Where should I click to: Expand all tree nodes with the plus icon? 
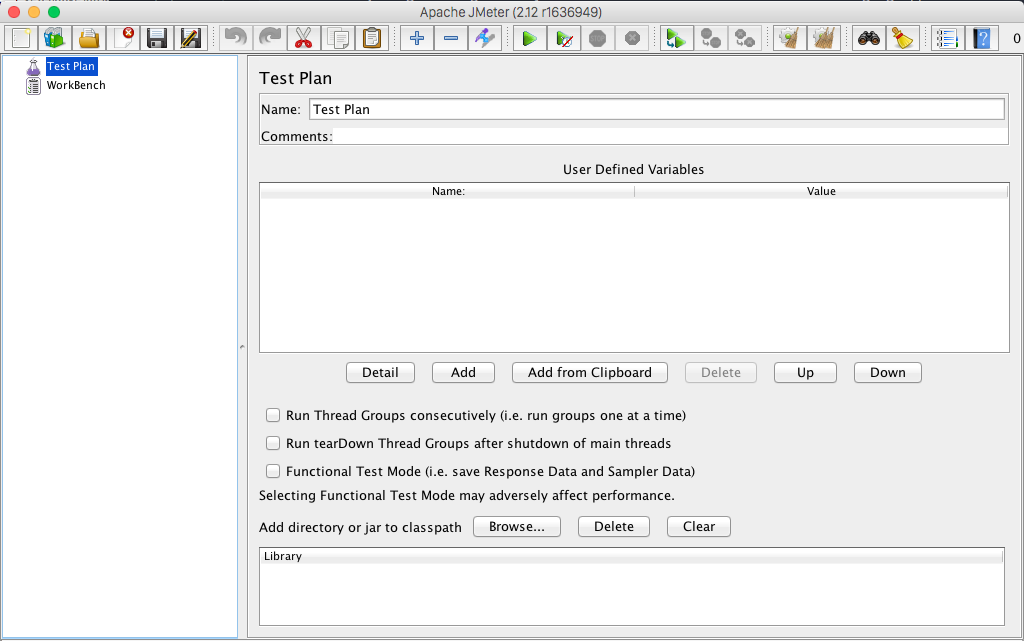point(417,39)
